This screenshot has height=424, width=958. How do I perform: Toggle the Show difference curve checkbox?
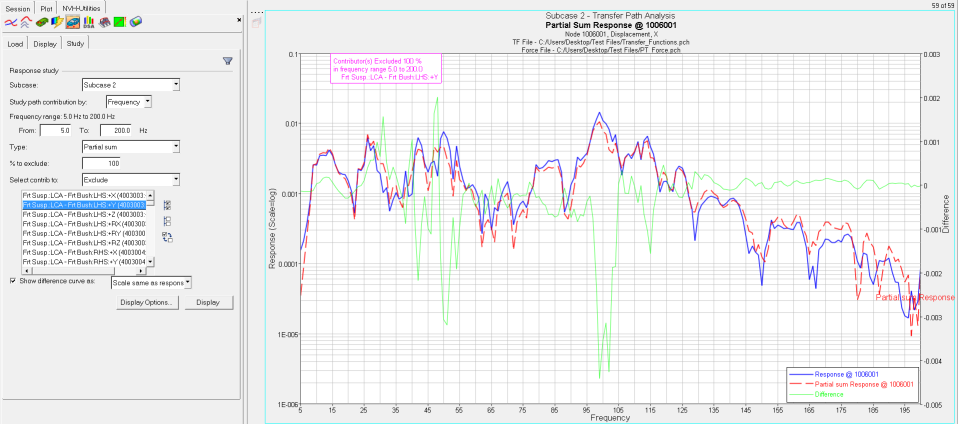tap(13, 281)
